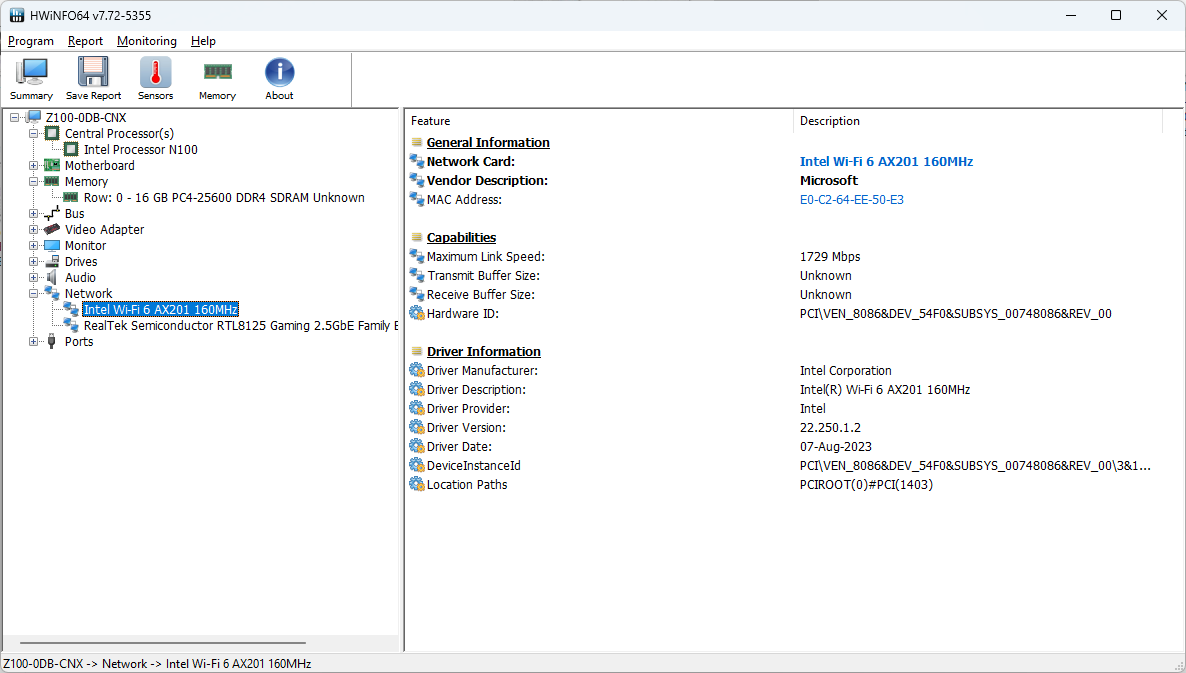
Task: Open the Memory toolbar icon
Action: (x=217, y=73)
